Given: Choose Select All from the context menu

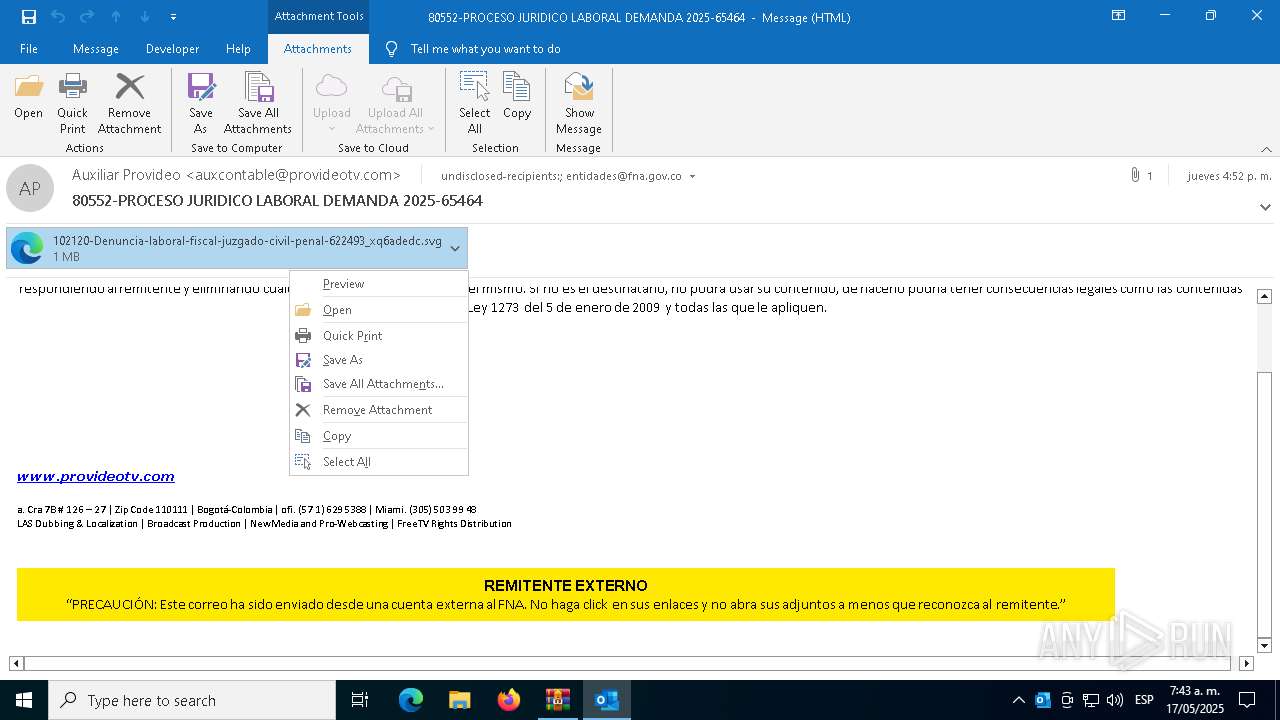Looking at the screenshot, I should 379,462.
